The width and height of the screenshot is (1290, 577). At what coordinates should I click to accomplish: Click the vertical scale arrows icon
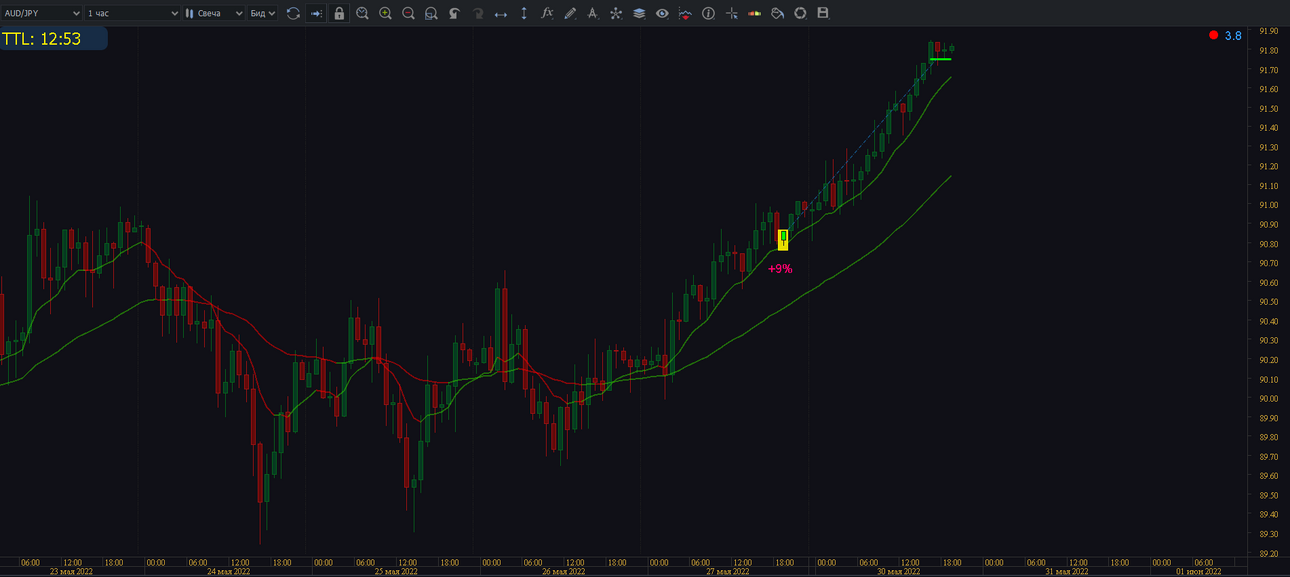coord(524,13)
